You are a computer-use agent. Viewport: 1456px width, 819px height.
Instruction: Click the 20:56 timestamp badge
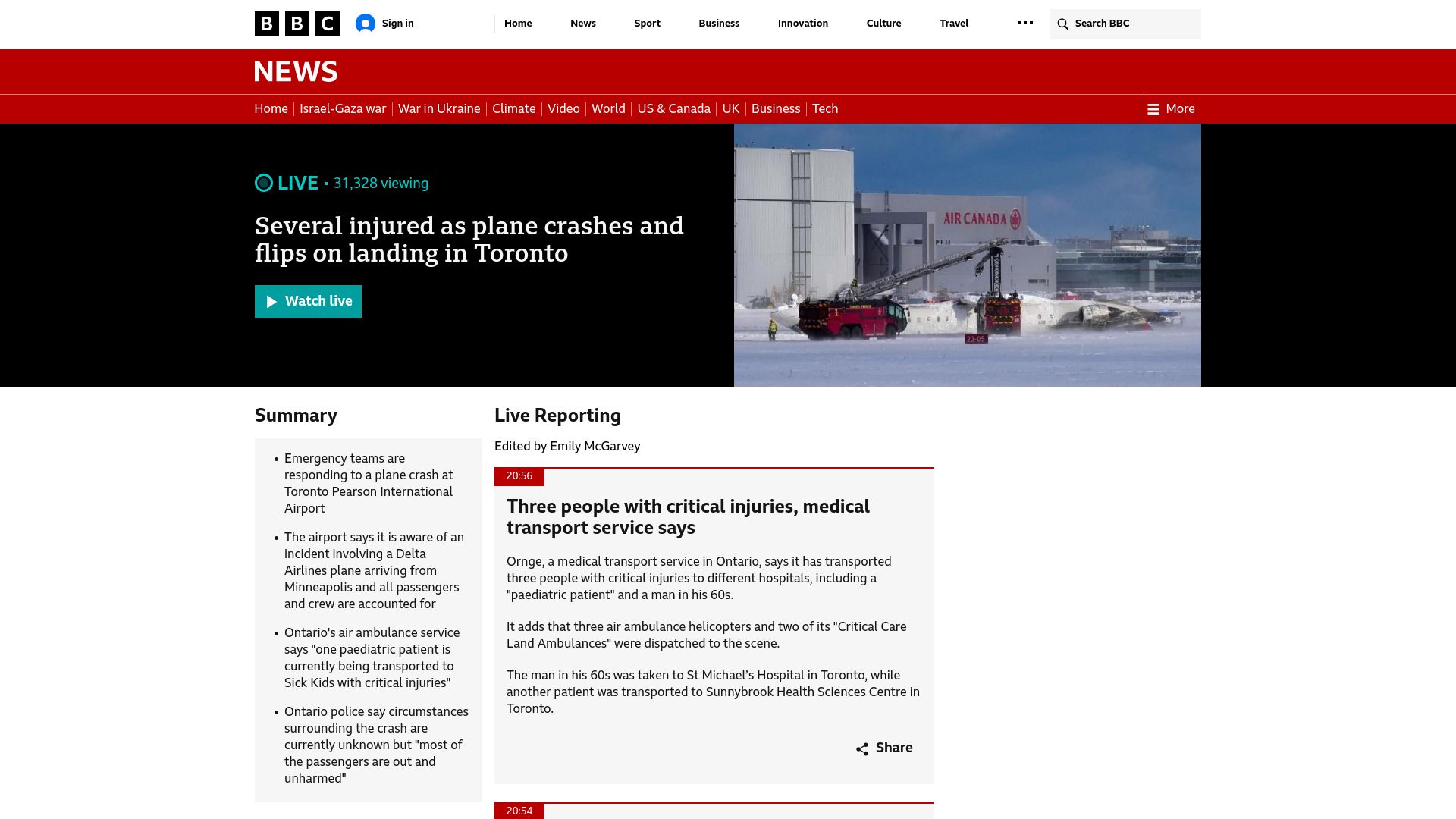tap(519, 476)
